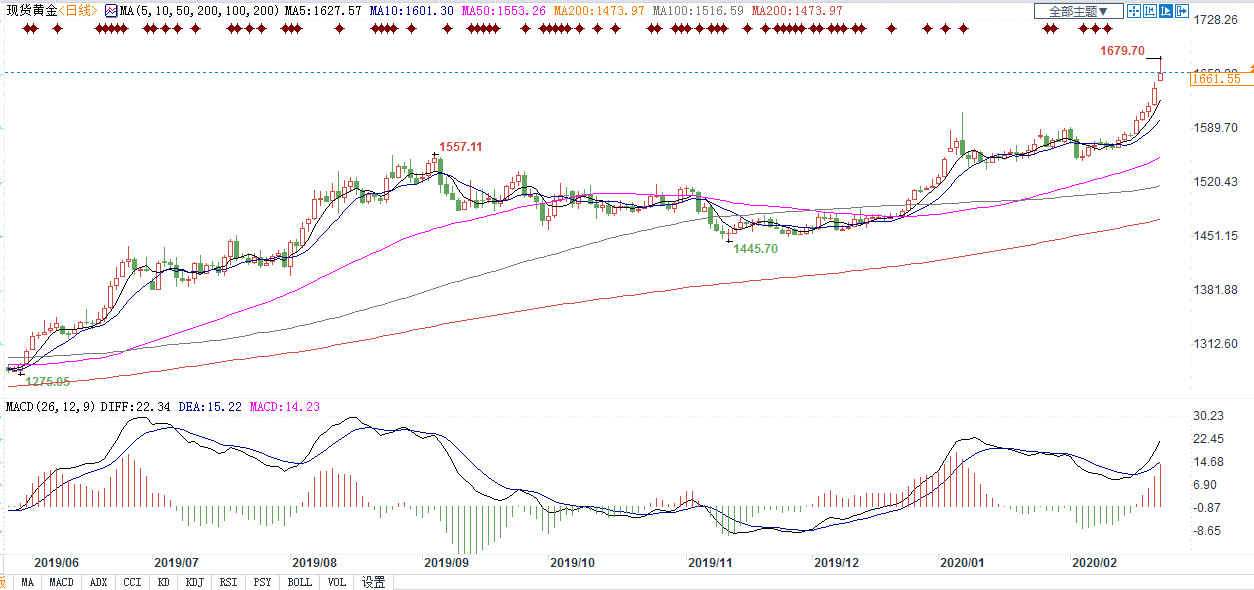Viewport: 1254px width, 590px height.
Task: Click the 1728.26 axis value
Action: [x=1215, y=19]
